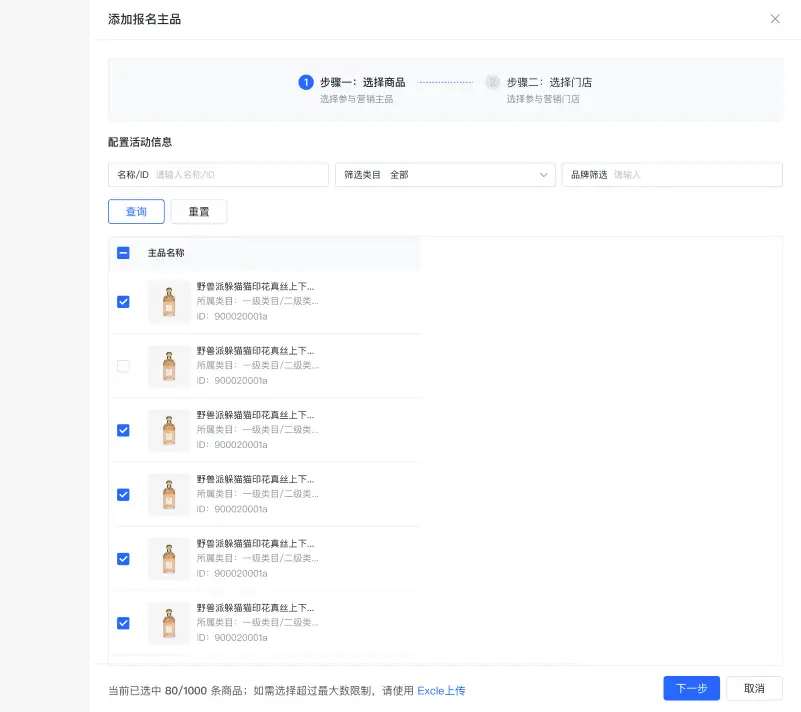
Task: Click the sixth product perfume thumbnail
Action: (x=169, y=624)
